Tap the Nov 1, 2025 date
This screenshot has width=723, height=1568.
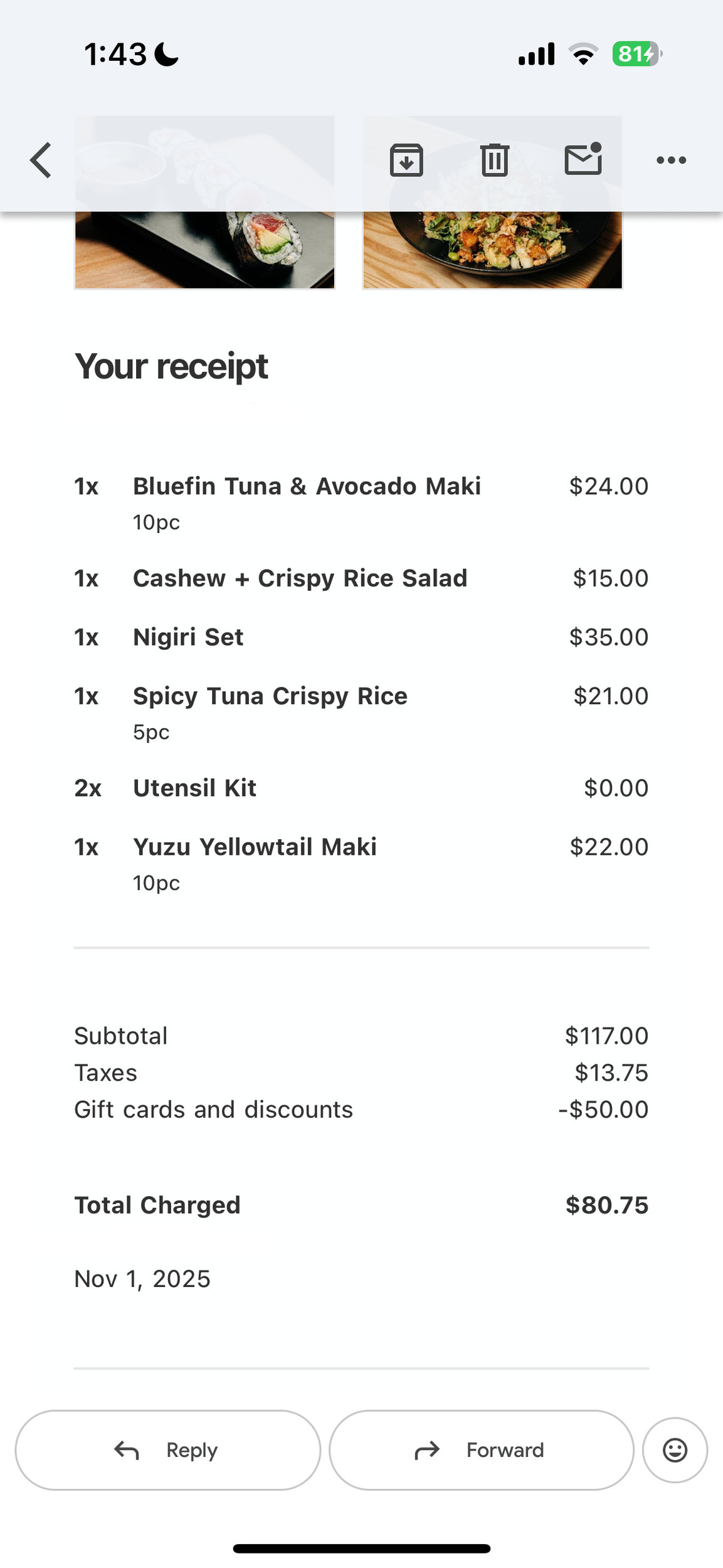tap(142, 1279)
